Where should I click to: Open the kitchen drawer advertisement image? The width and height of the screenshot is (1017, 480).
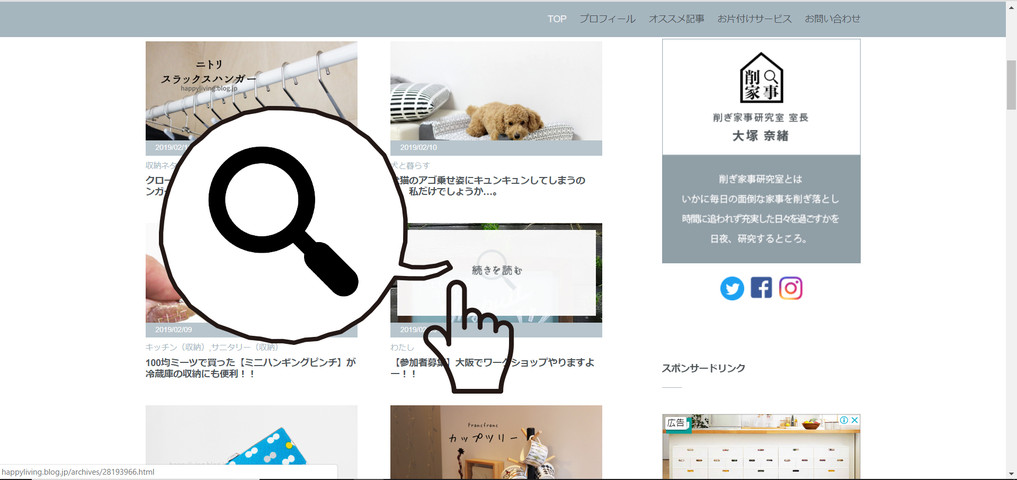coord(761,447)
